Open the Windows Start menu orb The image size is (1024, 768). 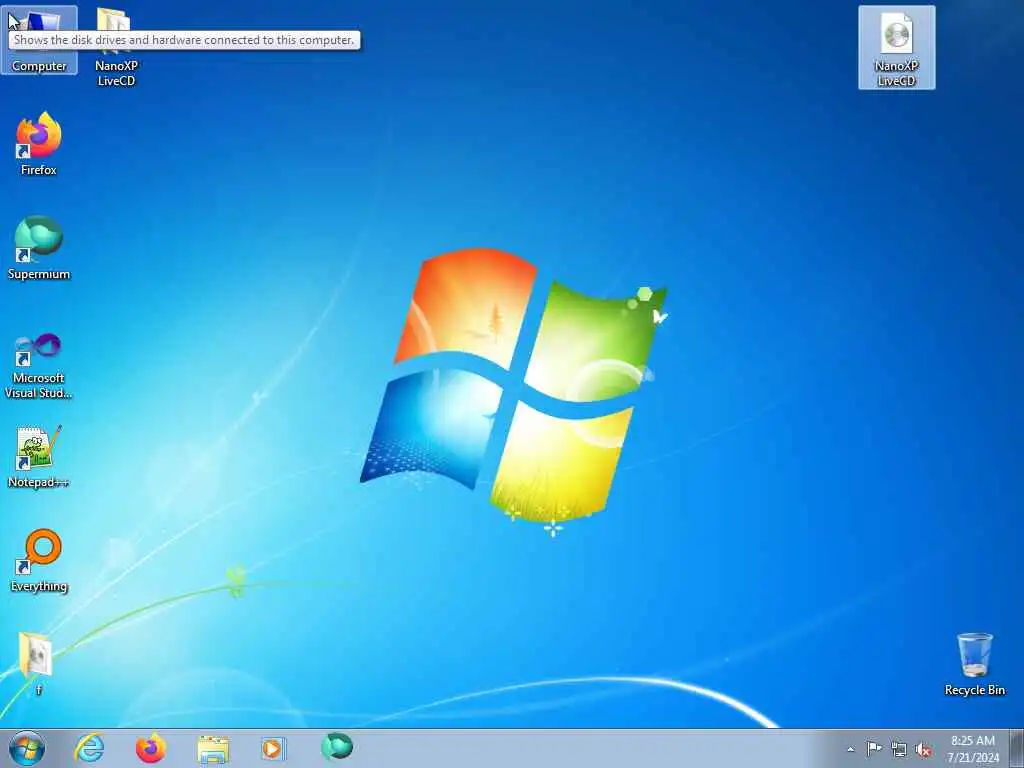pos(27,748)
